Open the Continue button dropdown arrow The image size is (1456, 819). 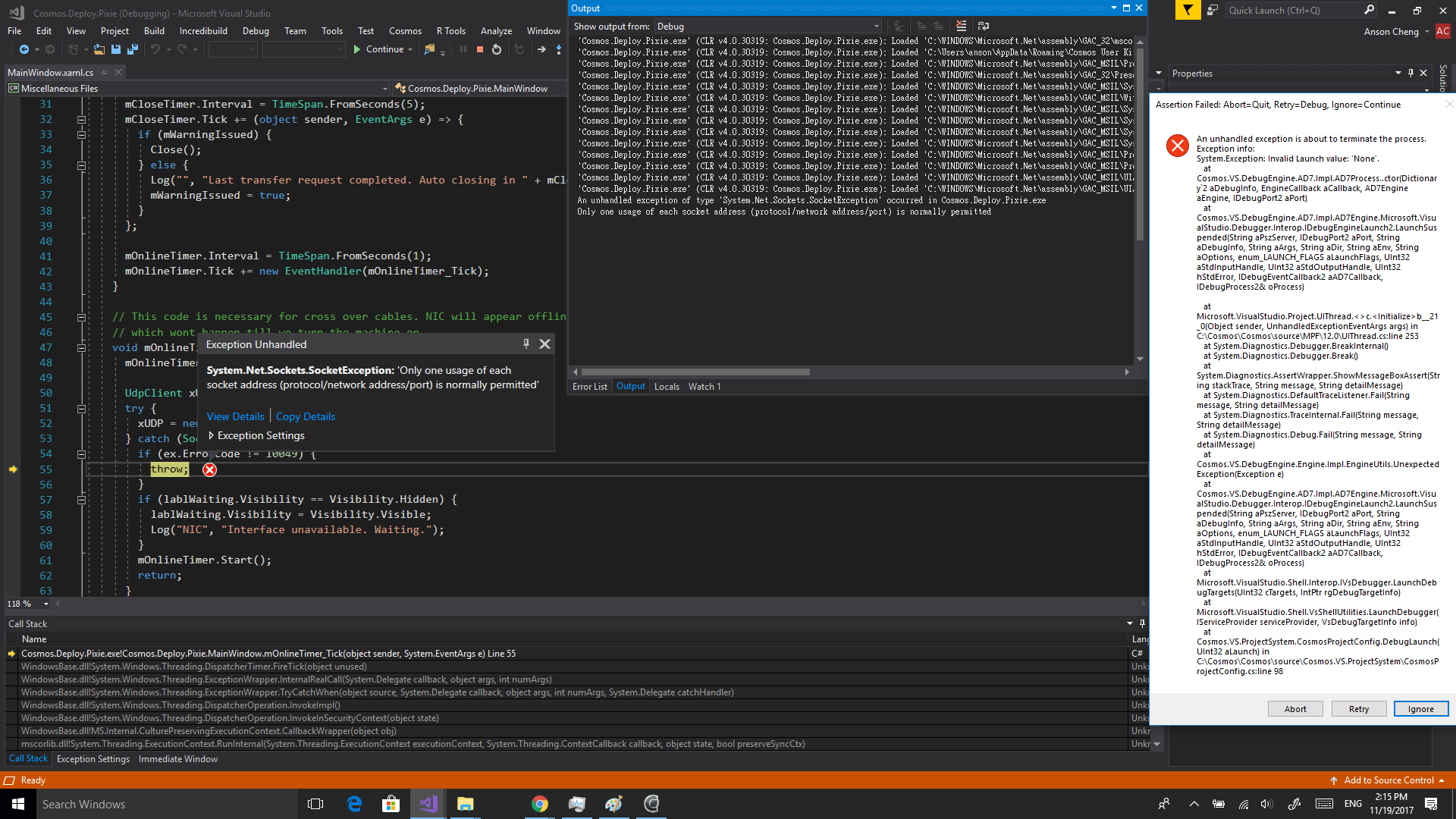pyautogui.click(x=410, y=49)
